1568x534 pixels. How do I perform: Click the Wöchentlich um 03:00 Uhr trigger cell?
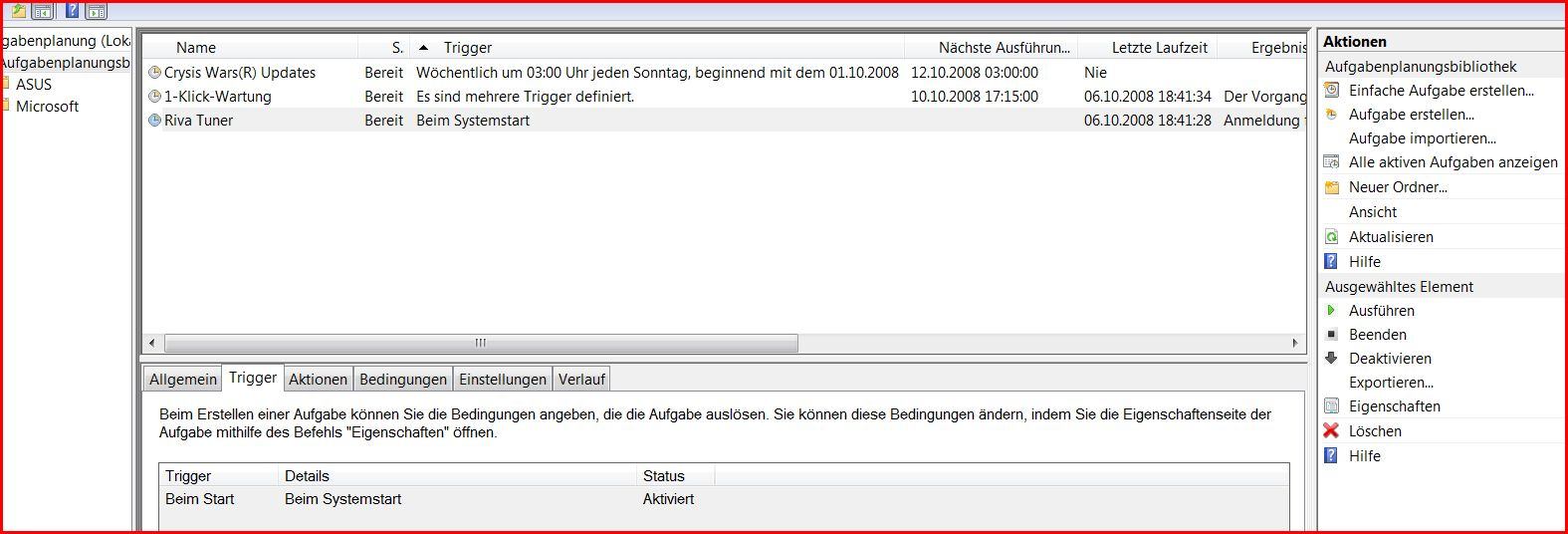[x=657, y=72]
